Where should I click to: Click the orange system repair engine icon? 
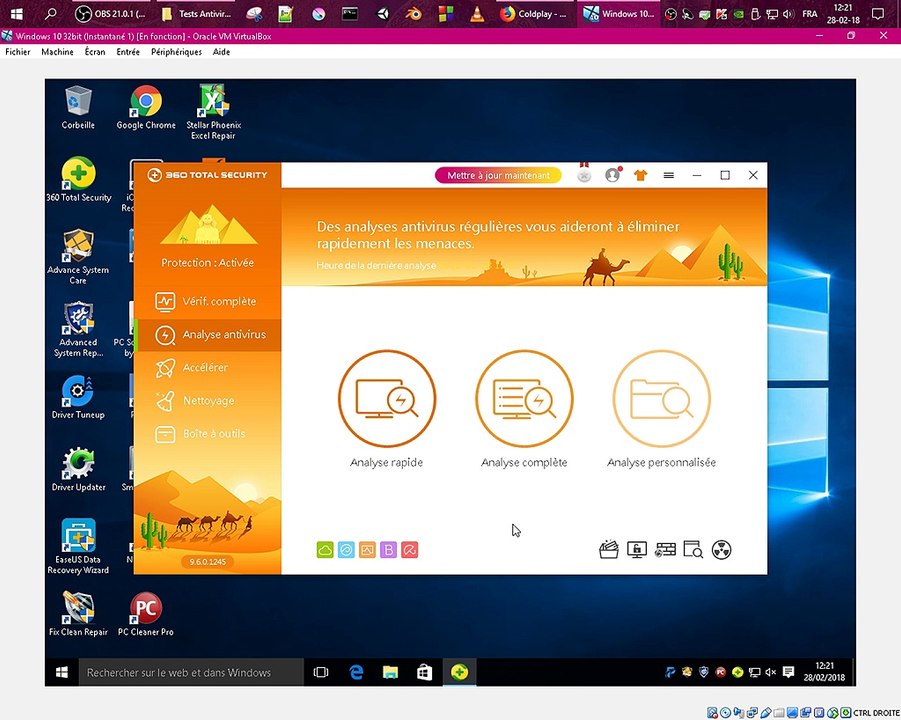[367, 550]
